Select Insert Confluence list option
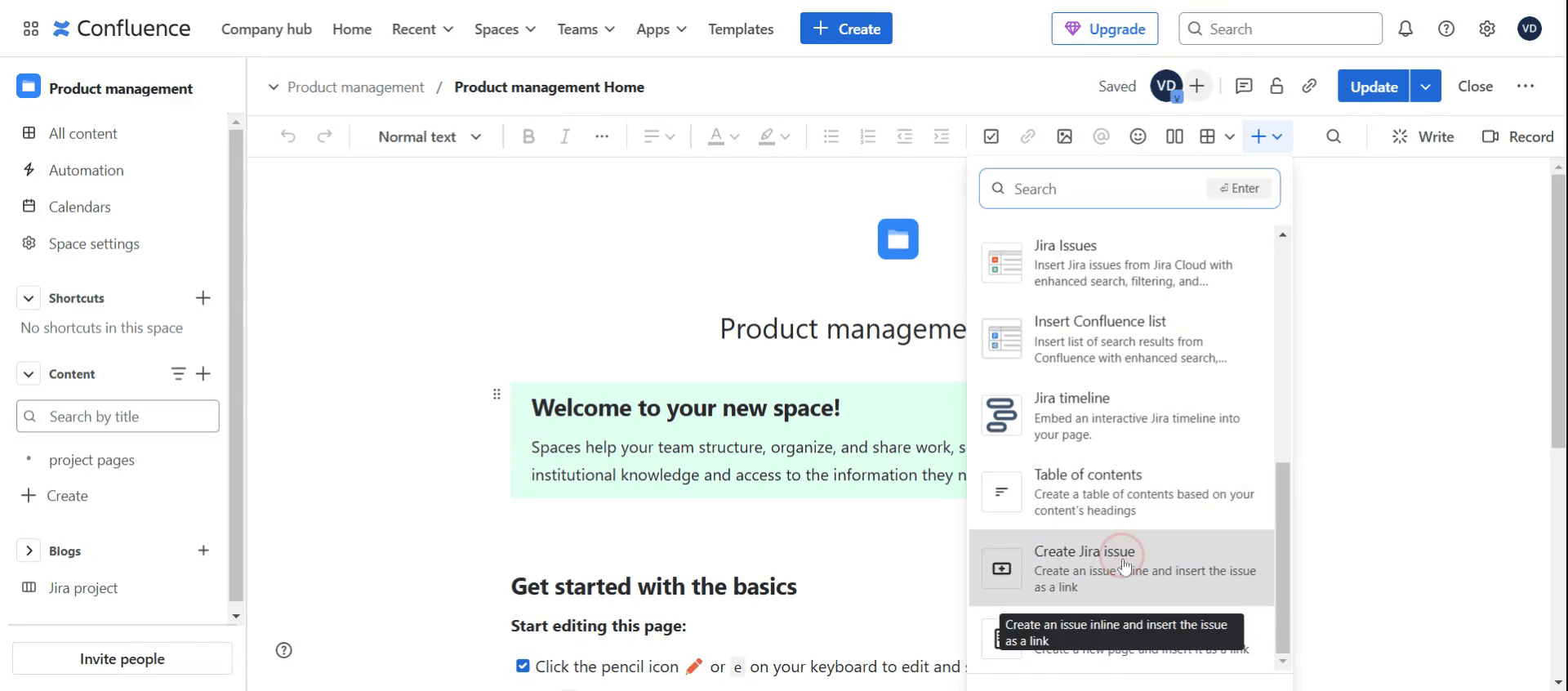The width and height of the screenshot is (1568, 691). click(1121, 339)
